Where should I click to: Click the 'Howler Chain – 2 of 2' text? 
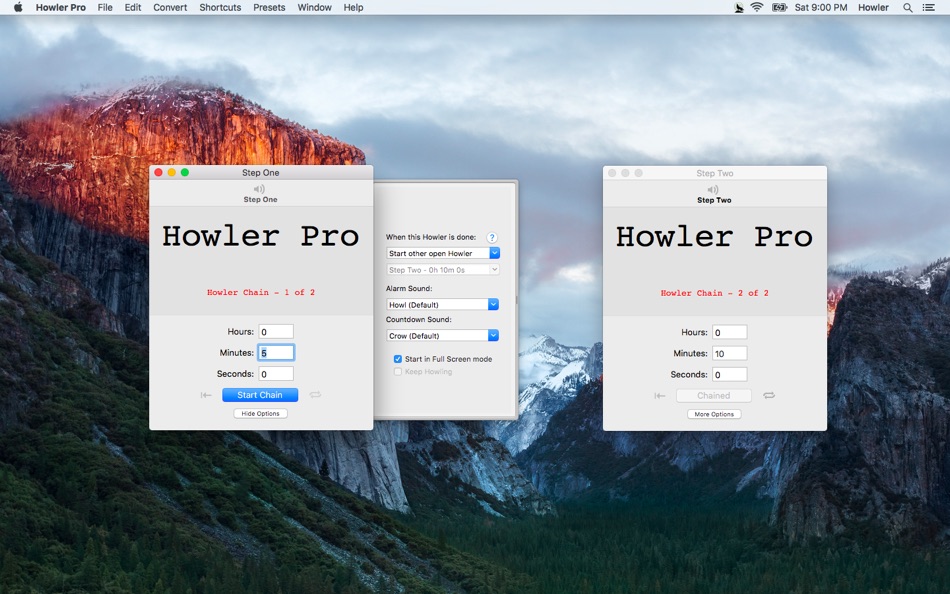pos(714,293)
